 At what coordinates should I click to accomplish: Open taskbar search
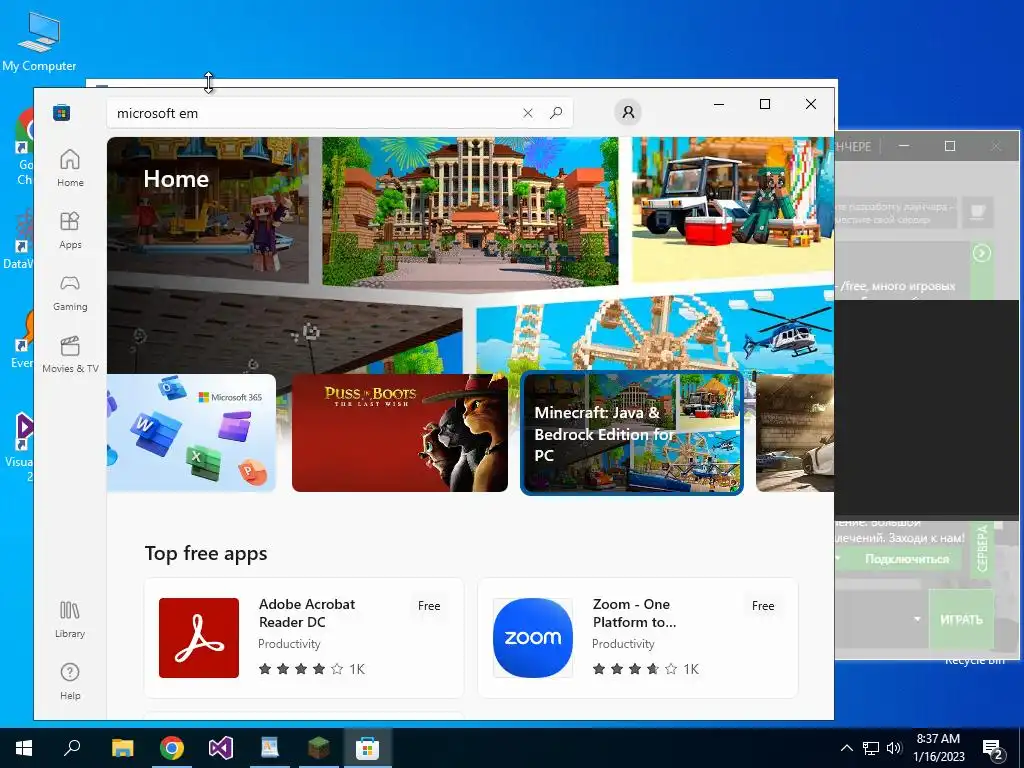tap(72, 748)
